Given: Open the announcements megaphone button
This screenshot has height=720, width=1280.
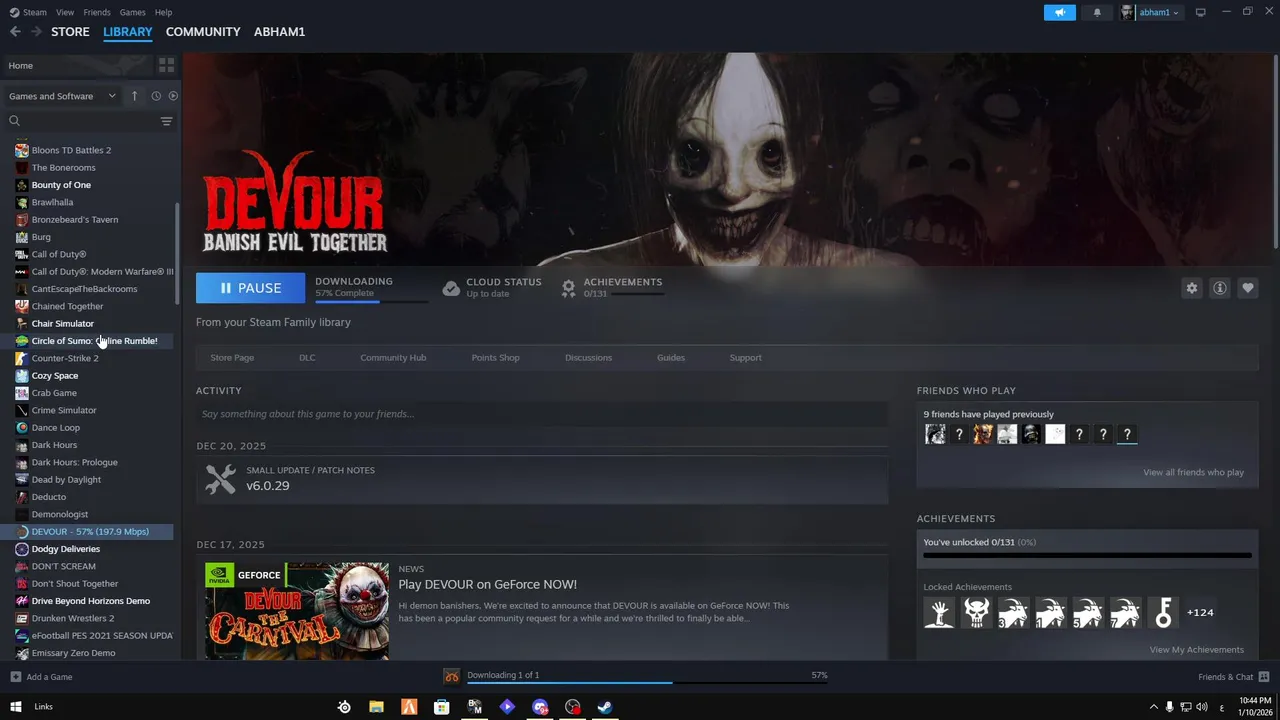Looking at the screenshot, I should pyautogui.click(x=1059, y=12).
